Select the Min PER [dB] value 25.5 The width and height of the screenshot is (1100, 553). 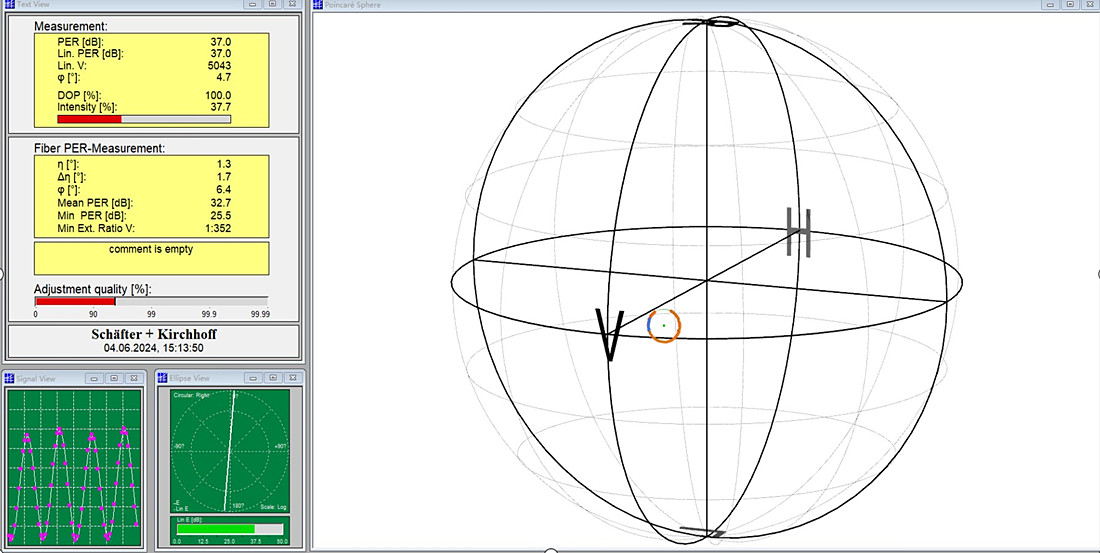pos(221,215)
